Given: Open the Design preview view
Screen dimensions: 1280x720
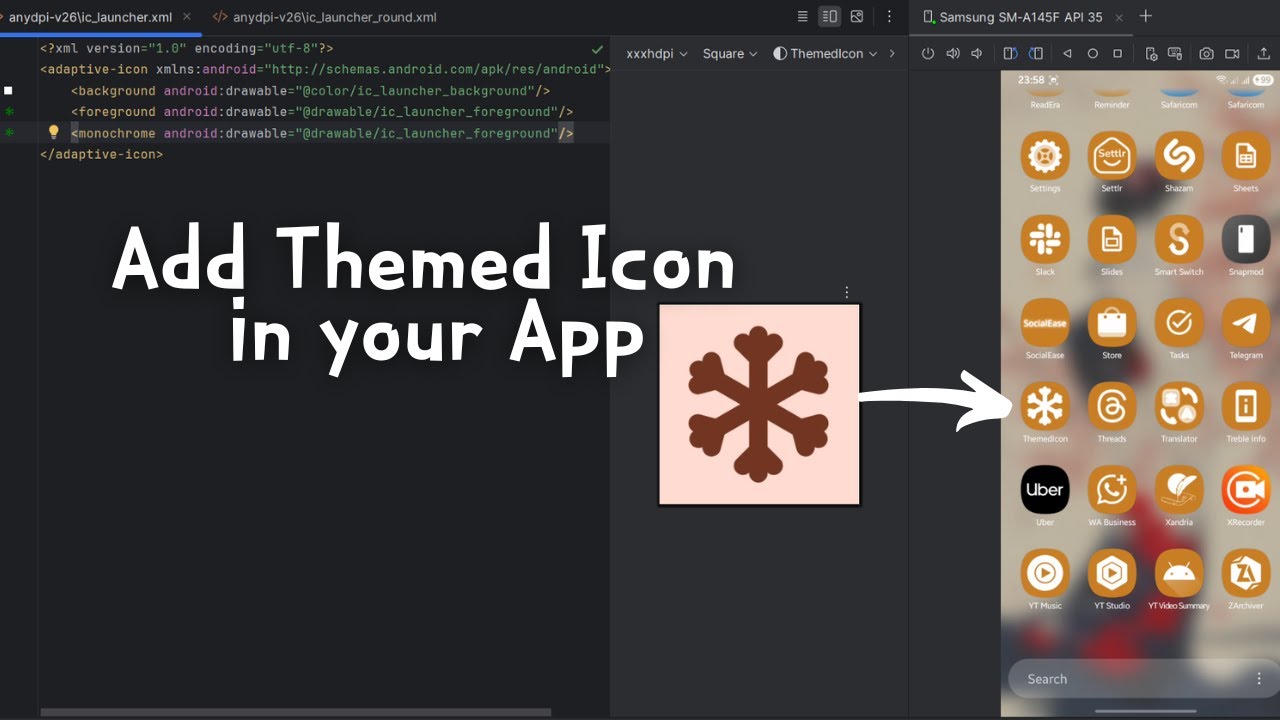Looking at the screenshot, I should click(856, 16).
